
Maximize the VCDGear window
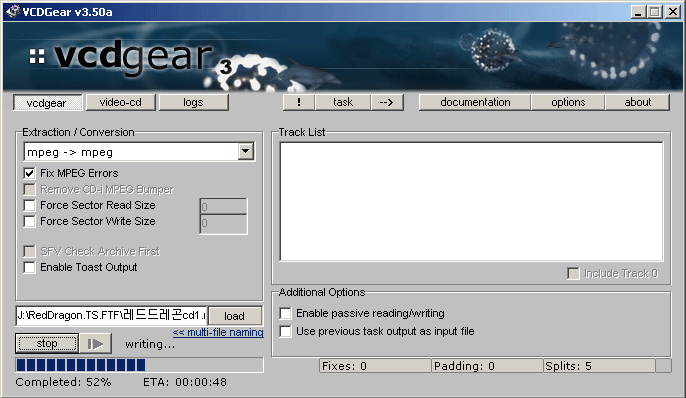point(655,11)
